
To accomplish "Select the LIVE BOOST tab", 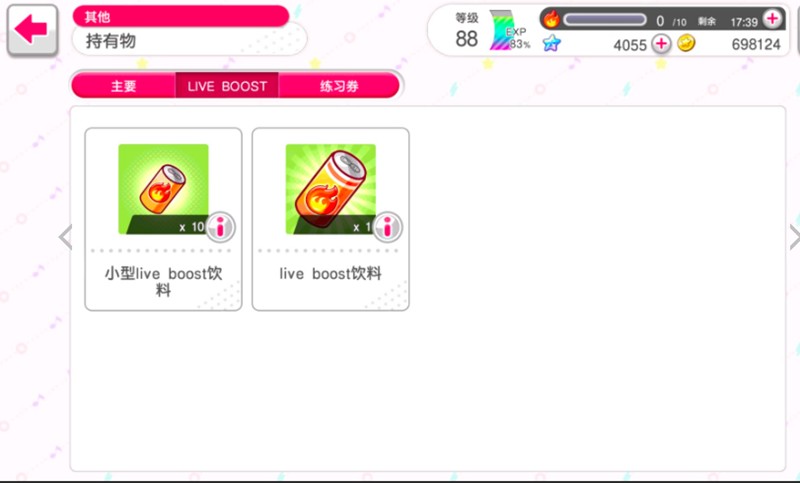I will [x=227, y=85].
